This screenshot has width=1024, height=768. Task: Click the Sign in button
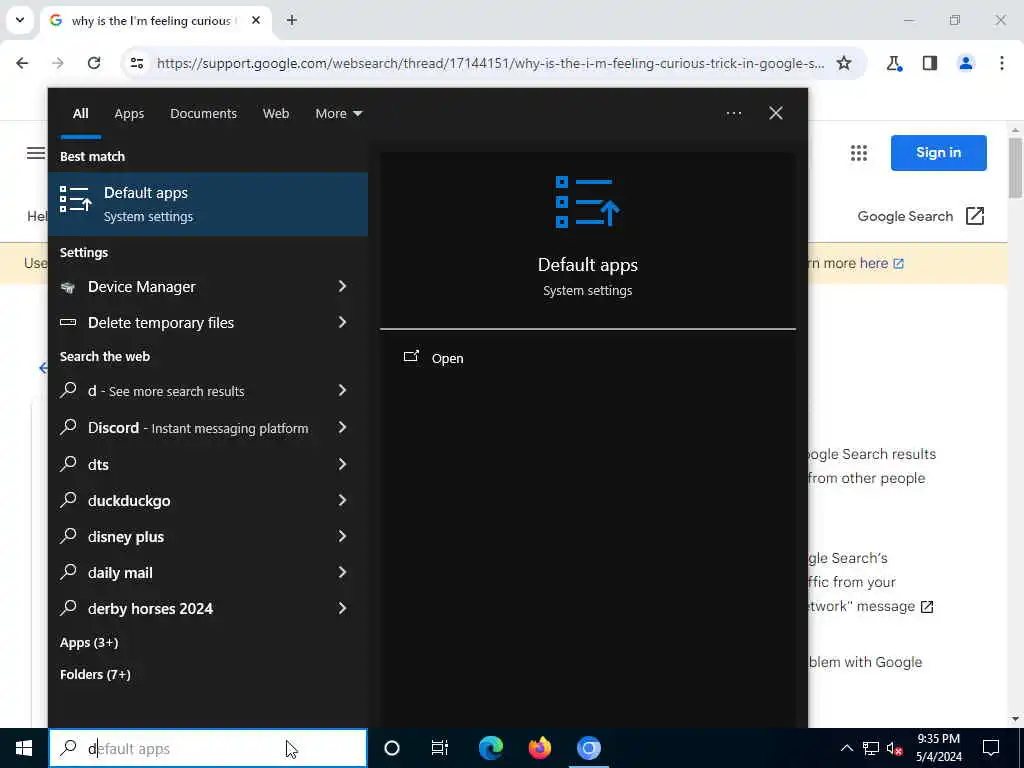pyautogui.click(x=938, y=153)
